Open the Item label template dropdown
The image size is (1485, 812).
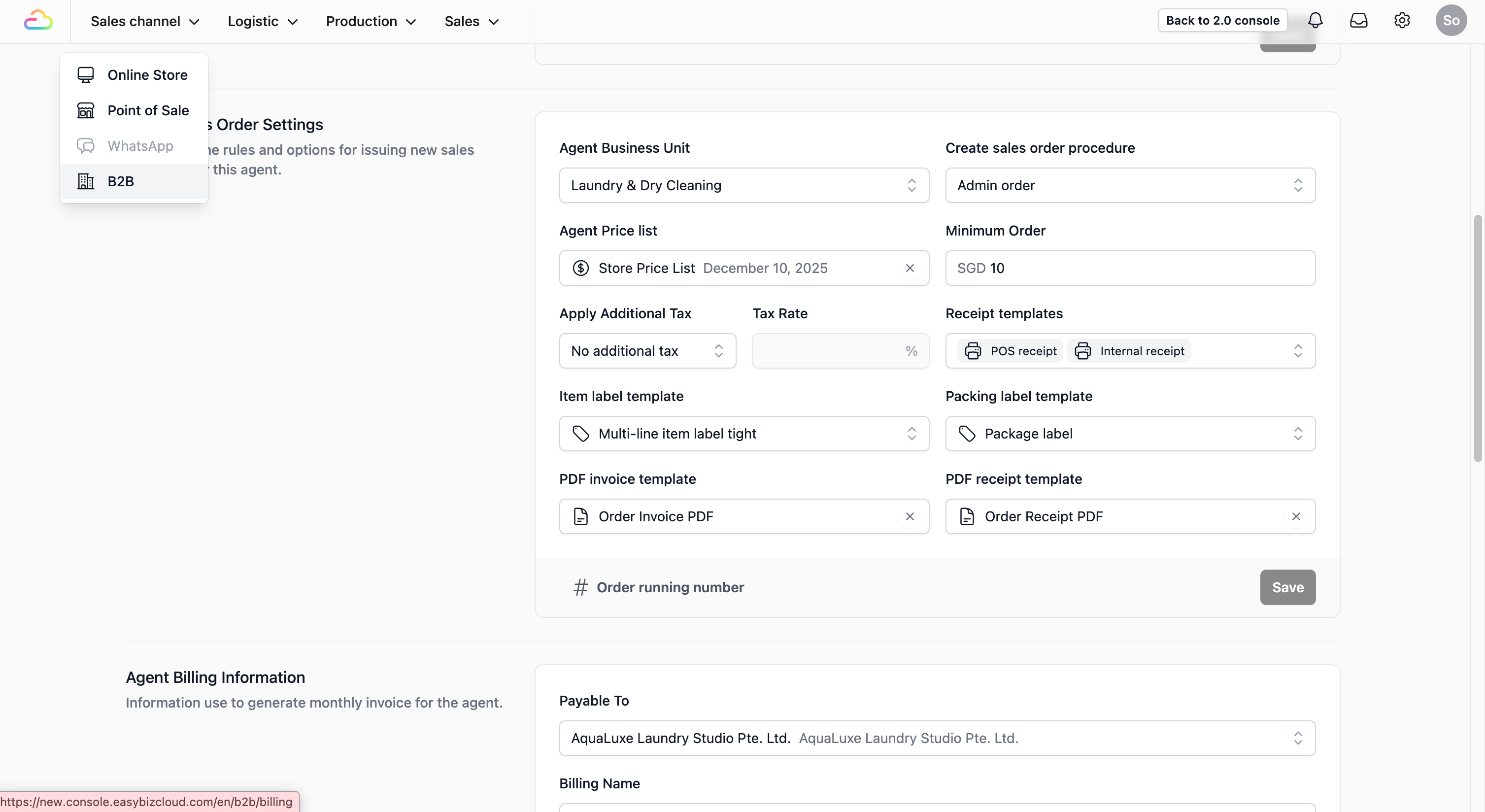(743, 434)
